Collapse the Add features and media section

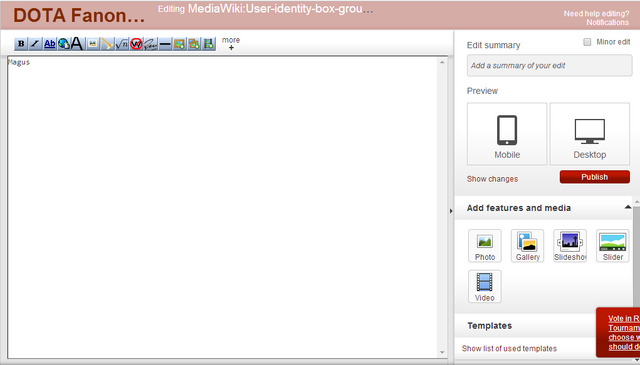click(628, 207)
